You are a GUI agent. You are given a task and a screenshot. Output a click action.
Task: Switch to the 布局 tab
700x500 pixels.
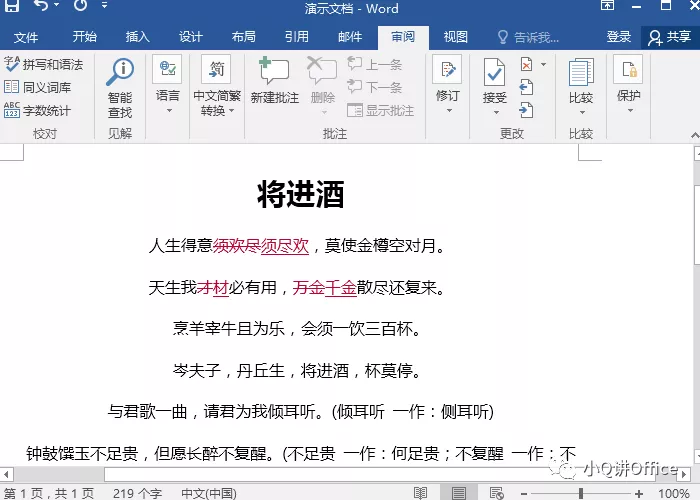point(243,37)
